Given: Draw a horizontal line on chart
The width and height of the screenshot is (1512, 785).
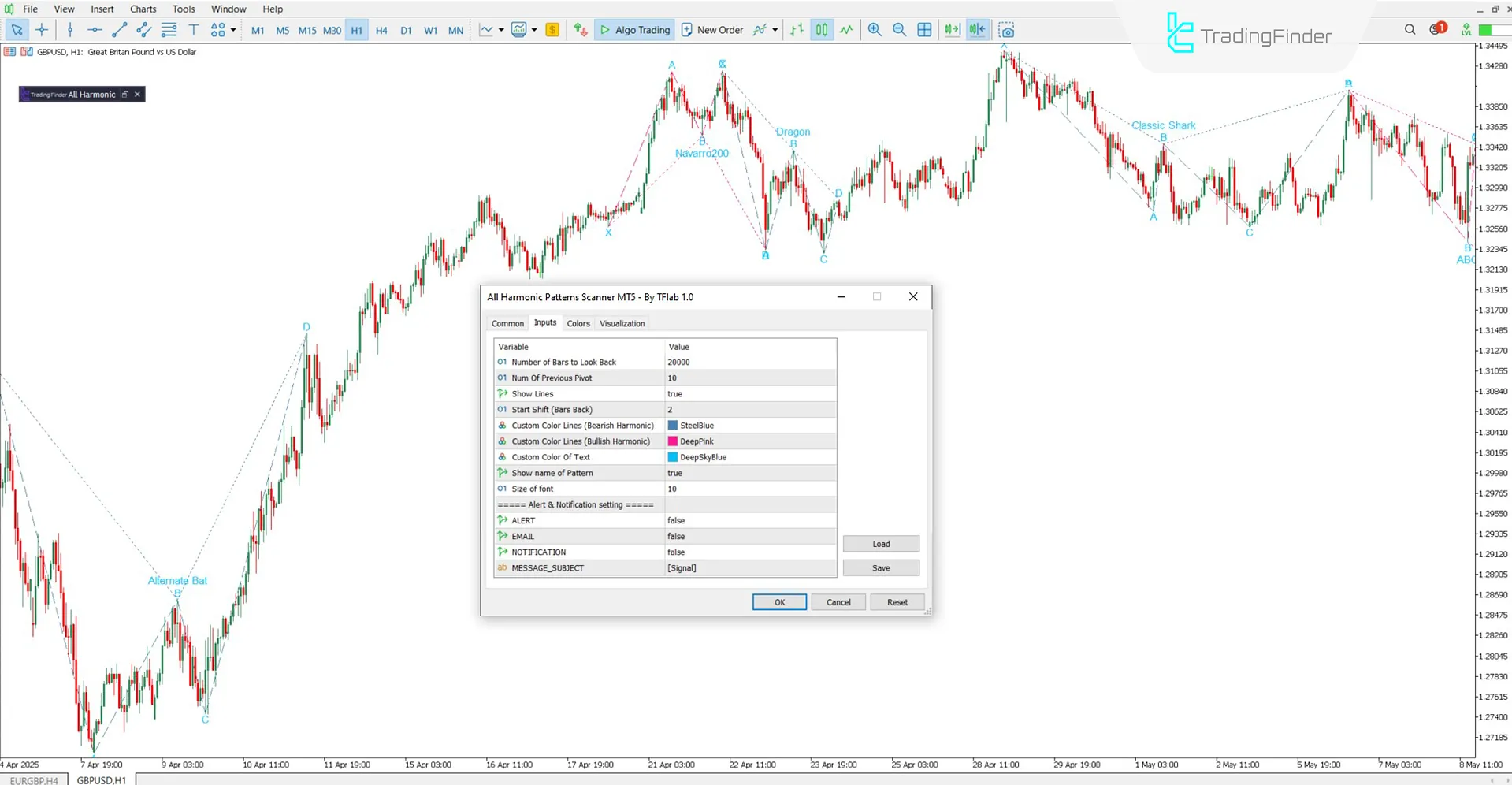Looking at the screenshot, I should pyautogui.click(x=95, y=30).
